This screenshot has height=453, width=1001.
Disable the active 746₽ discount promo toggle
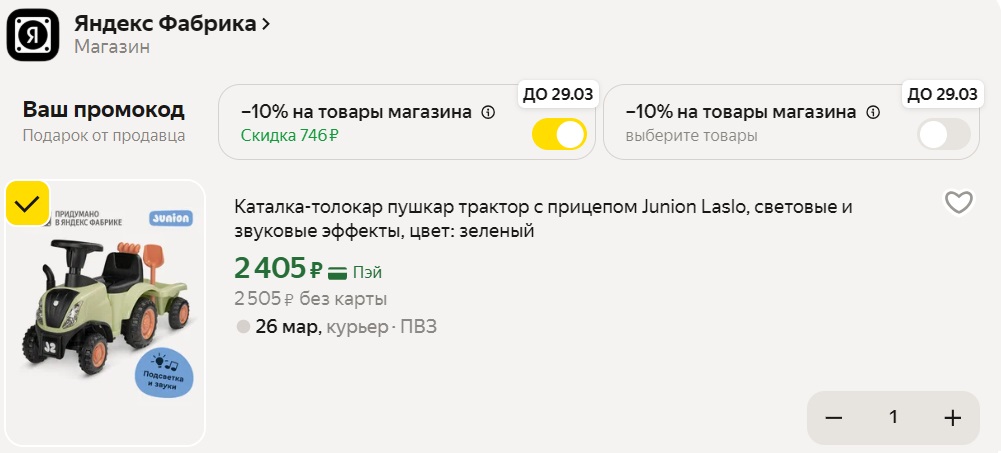559,135
